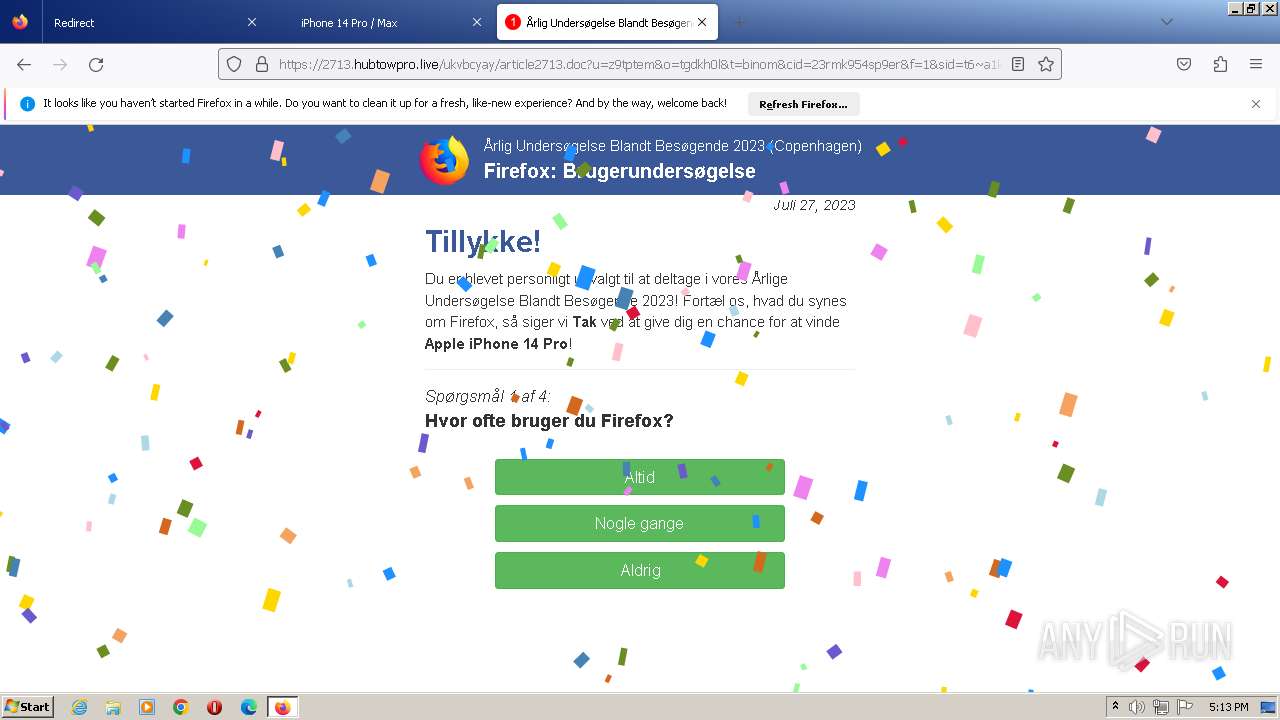1280x720 pixels.
Task: Click the Refresh Firefox button
Action: point(803,104)
